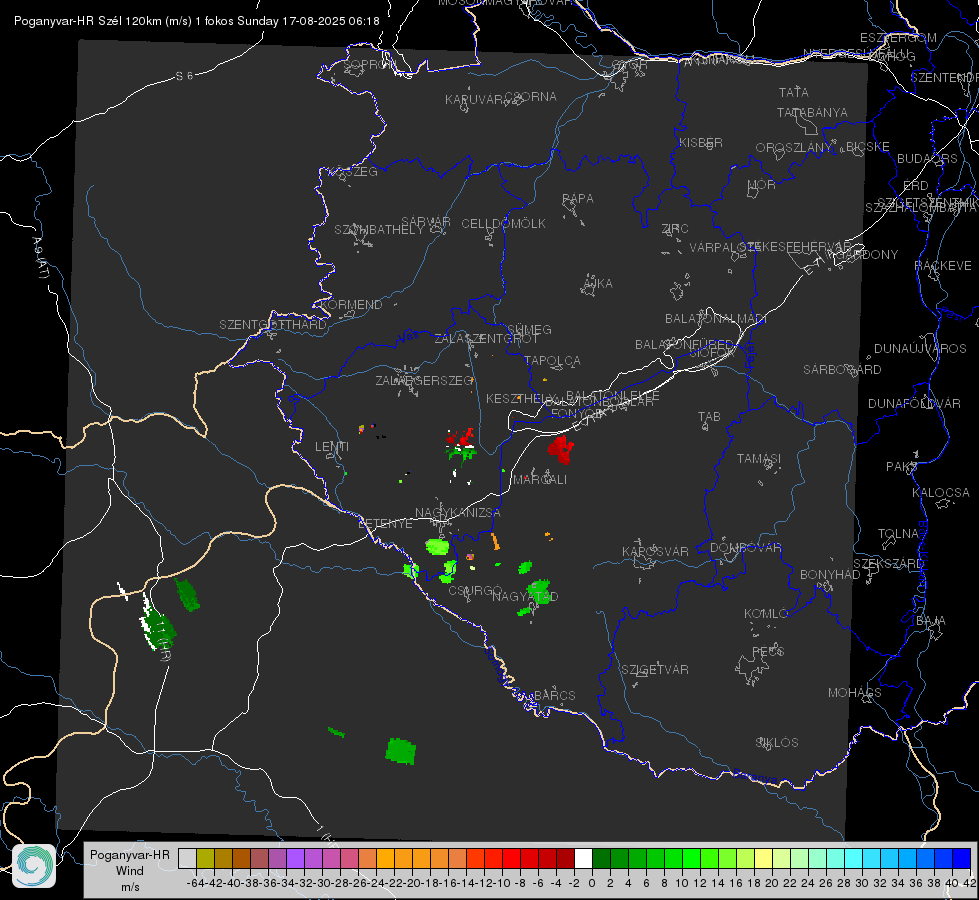The width and height of the screenshot is (979, 900).
Task: Click the TAMÁSI city label
Action: (x=759, y=458)
